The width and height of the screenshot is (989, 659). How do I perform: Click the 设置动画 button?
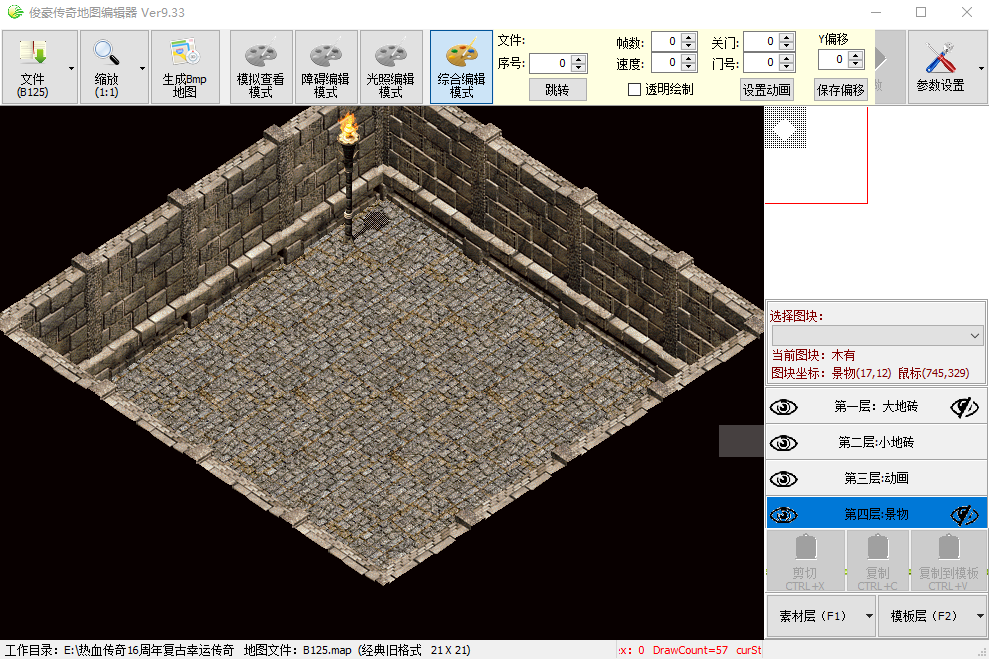click(766, 90)
